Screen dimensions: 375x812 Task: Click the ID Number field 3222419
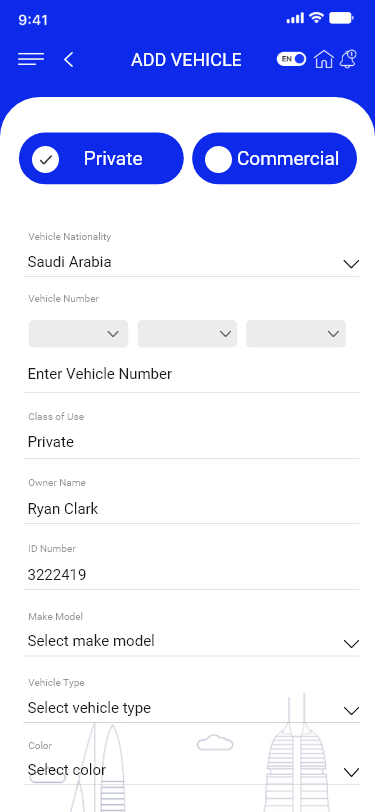[x=191, y=575]
